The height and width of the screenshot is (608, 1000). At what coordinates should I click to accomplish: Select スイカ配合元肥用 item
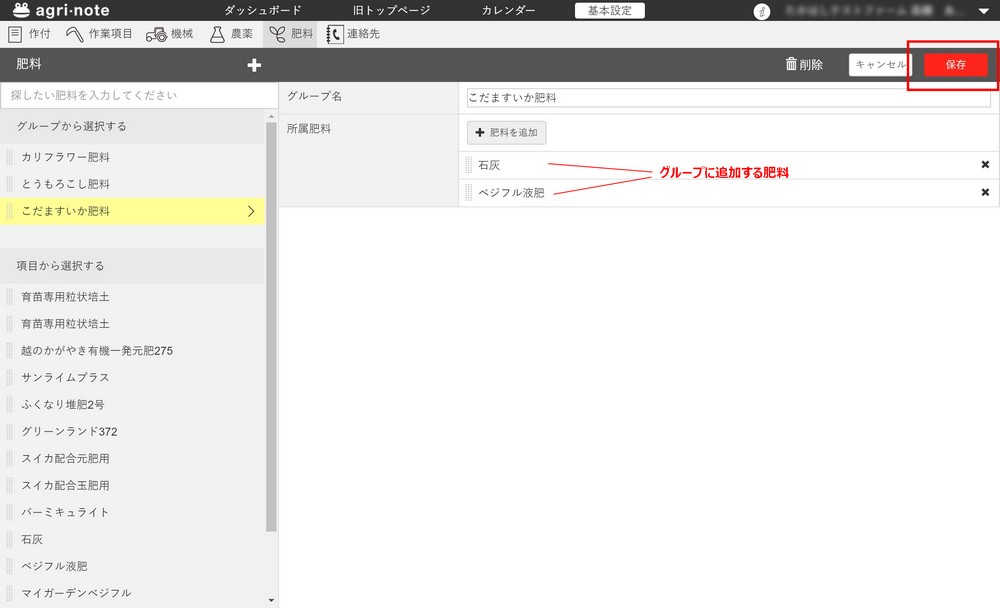(132, 459)
